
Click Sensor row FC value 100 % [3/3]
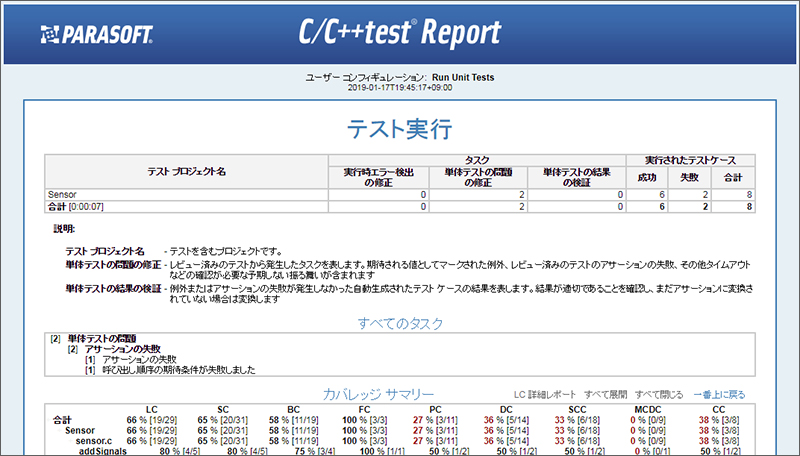tap(364, 430)
